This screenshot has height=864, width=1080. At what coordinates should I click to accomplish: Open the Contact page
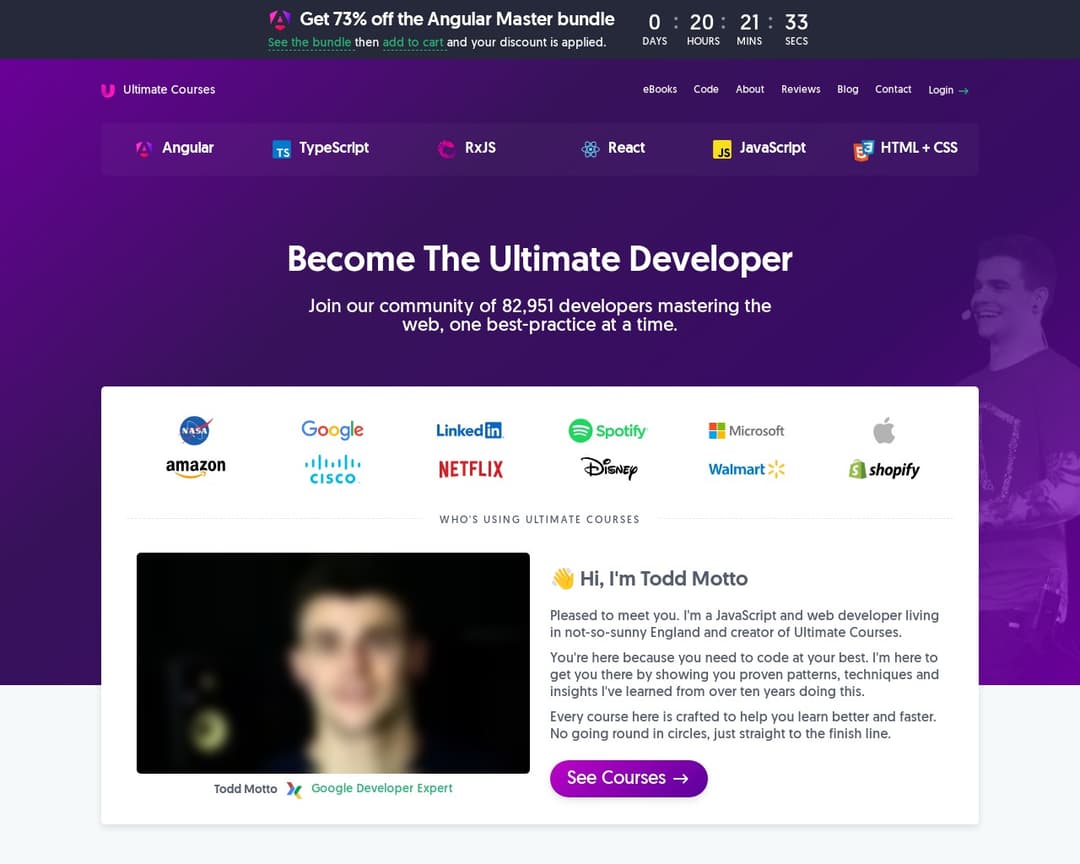click(x=893, y=90)
